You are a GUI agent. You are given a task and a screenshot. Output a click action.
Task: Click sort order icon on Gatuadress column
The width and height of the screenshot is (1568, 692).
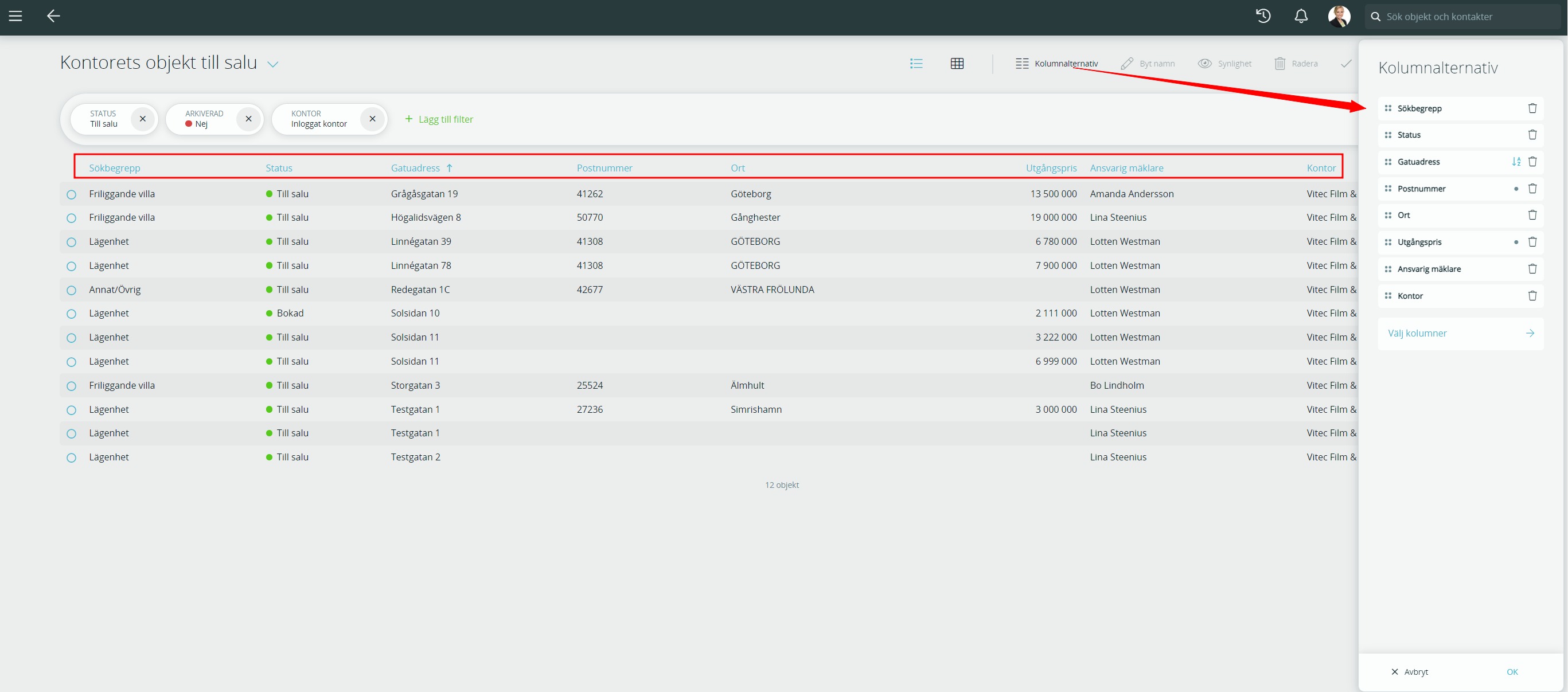[1516, 162]
